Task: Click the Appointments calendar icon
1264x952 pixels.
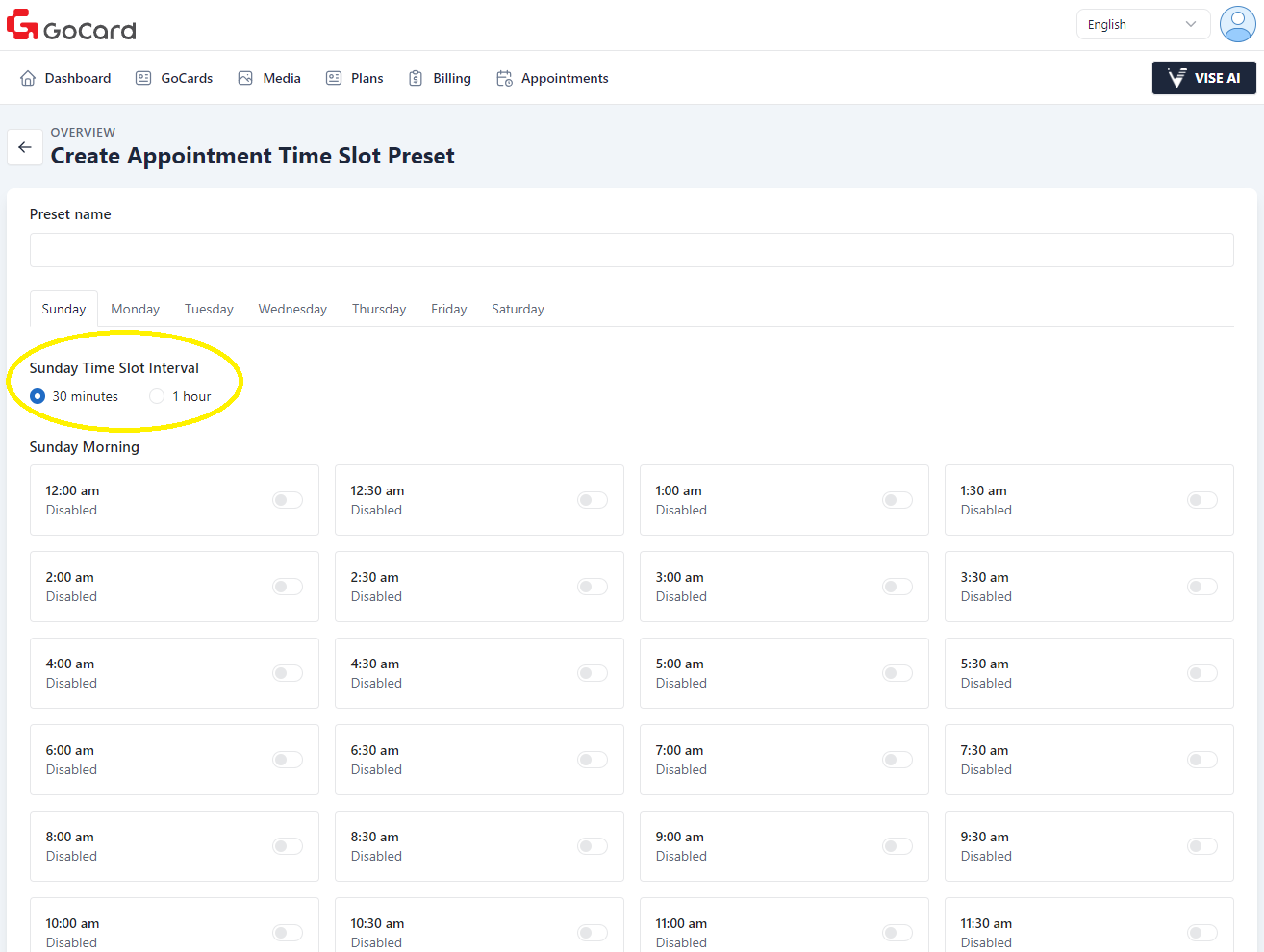Action: click(x=504, y=78)
